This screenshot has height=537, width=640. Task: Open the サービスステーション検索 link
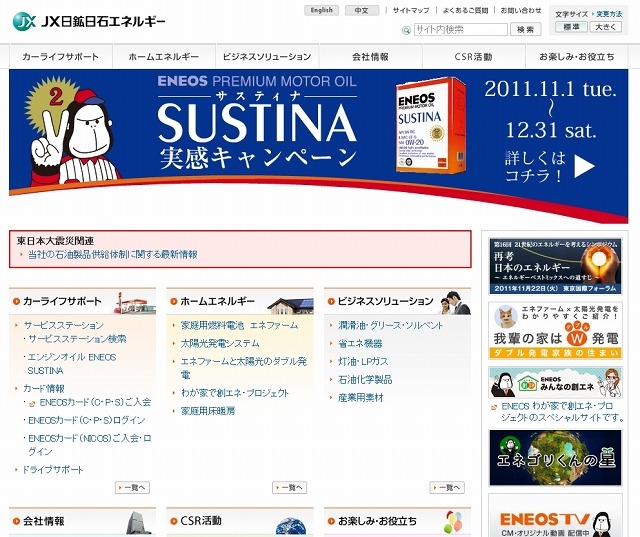(77, 339)
